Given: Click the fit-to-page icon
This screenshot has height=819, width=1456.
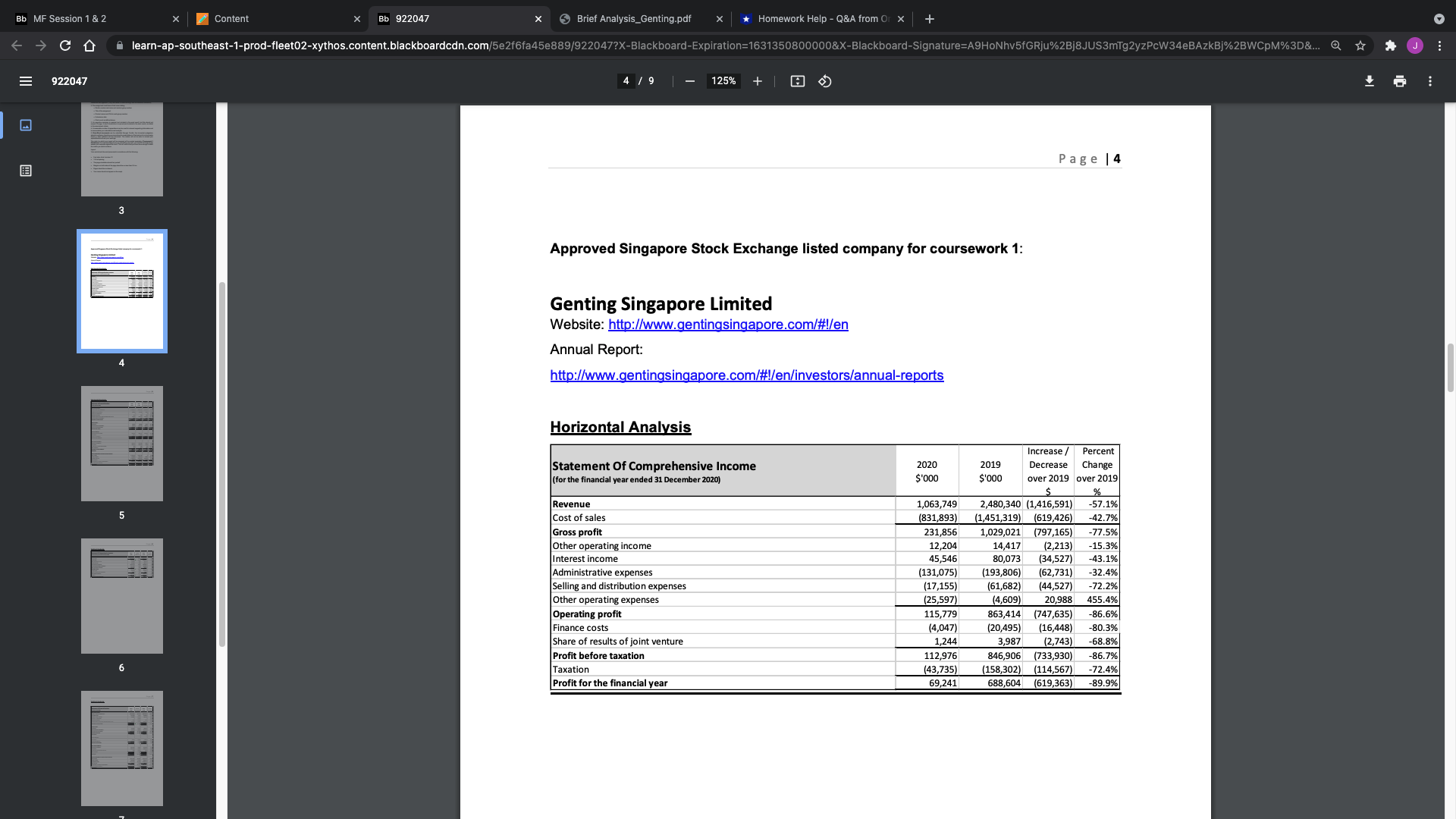Looking at the screenshot, I should [x=797, y=80].
